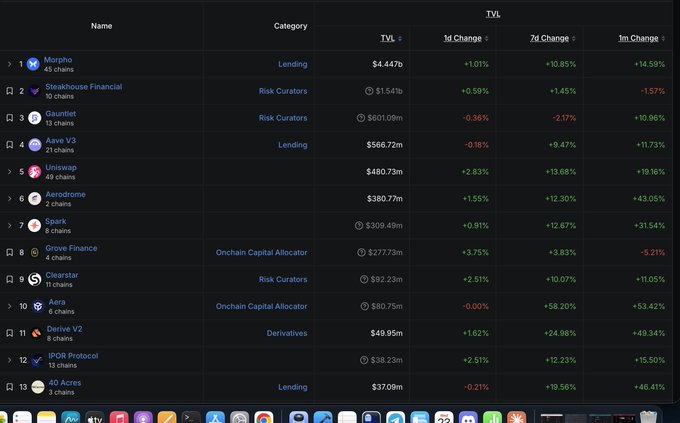Click the Morpho protocol logo
This screenshot has height=423, width=680.
coord(33,64)
